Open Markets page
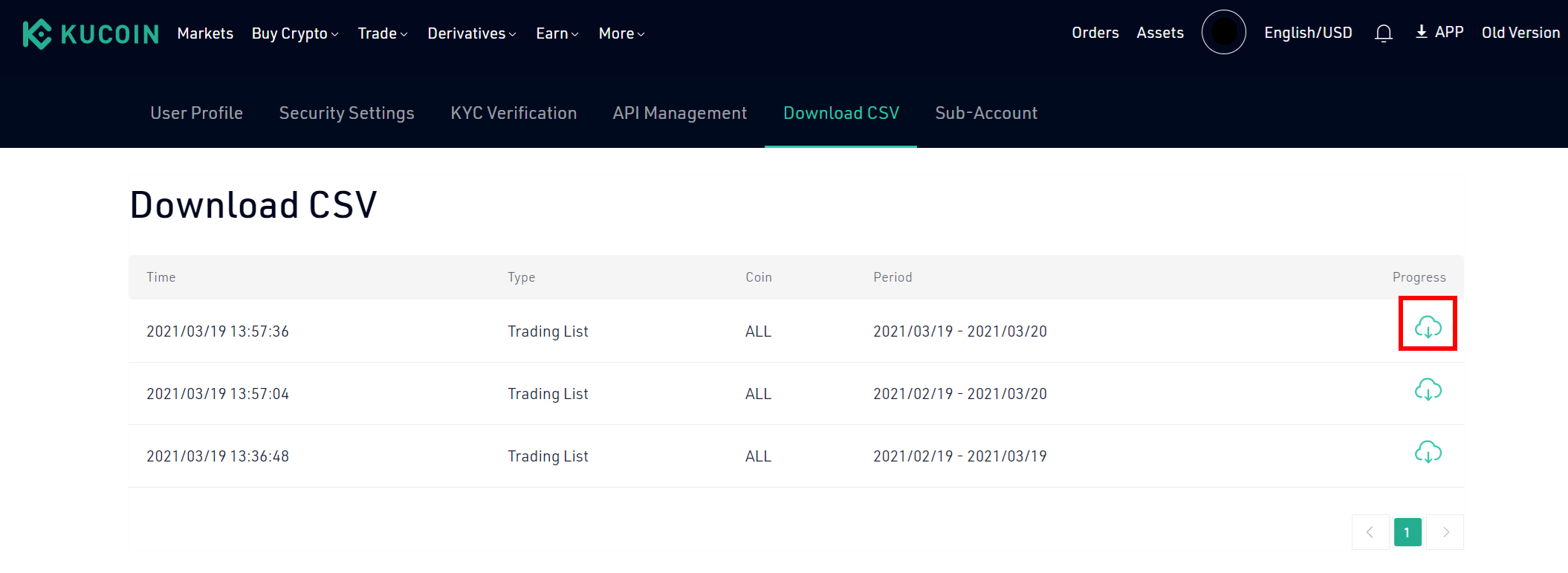Image resolution: width=1568 pixels, height=573 pixels. [205, 33]
